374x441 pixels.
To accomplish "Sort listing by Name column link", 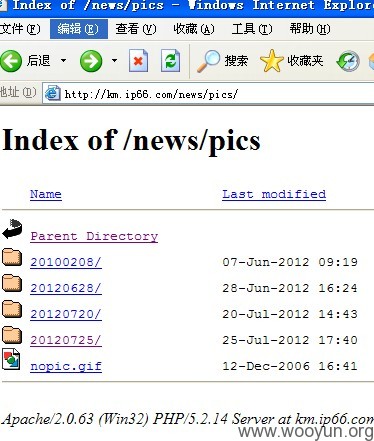I will pos(46,194).
